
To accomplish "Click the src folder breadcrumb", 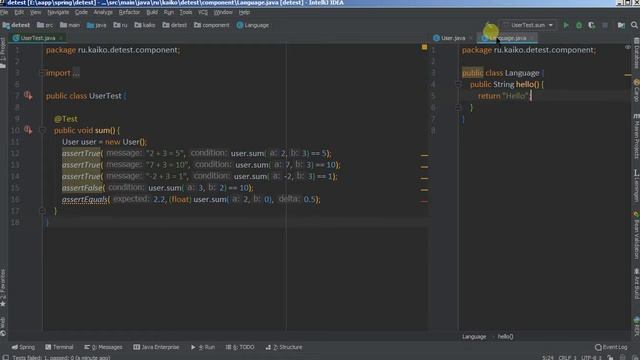I will point(45,25).
